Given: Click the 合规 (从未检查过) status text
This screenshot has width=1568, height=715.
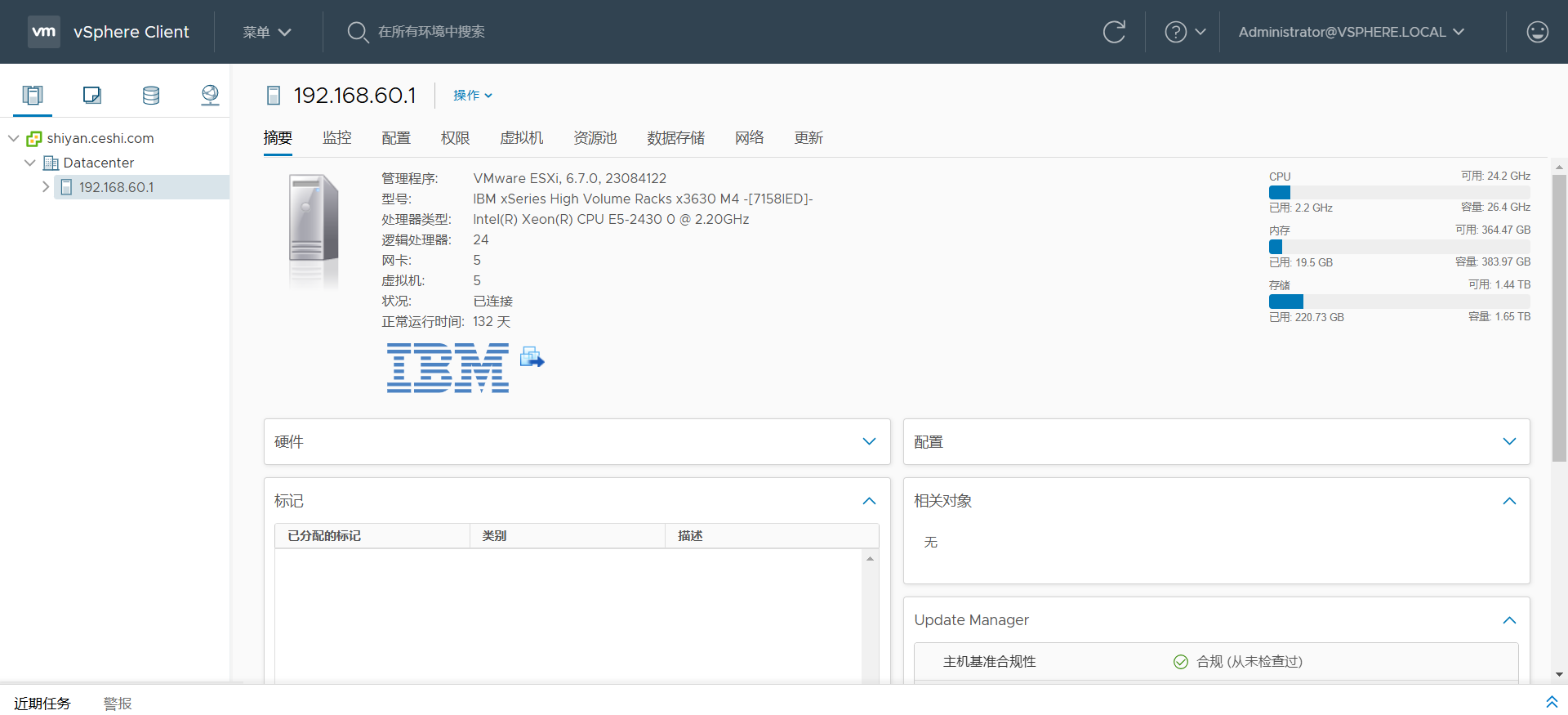Looking at the screenshot, I should 1249,662.
